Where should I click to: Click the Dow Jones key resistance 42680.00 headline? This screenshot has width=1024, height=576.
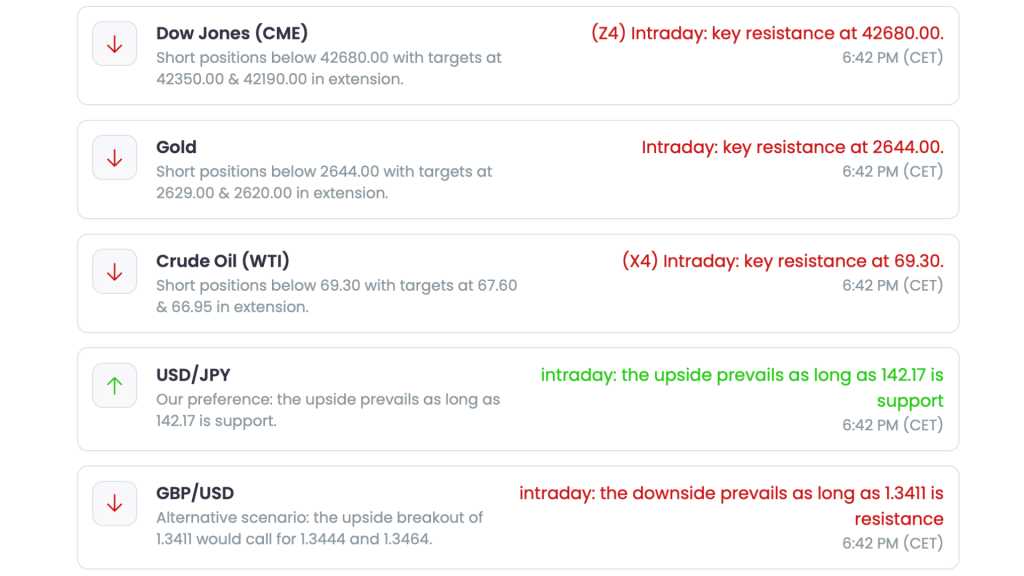[x=767, y=33]
